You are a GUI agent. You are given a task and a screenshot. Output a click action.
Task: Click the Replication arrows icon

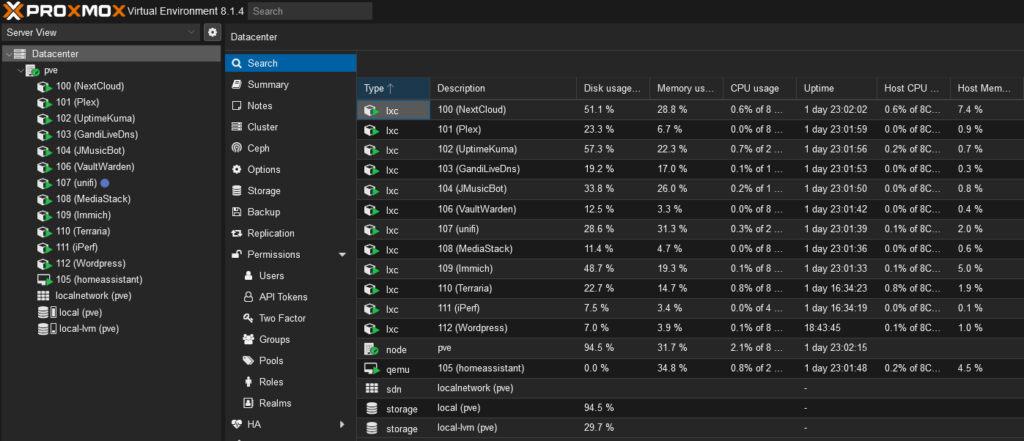click(x=236, y=233)
